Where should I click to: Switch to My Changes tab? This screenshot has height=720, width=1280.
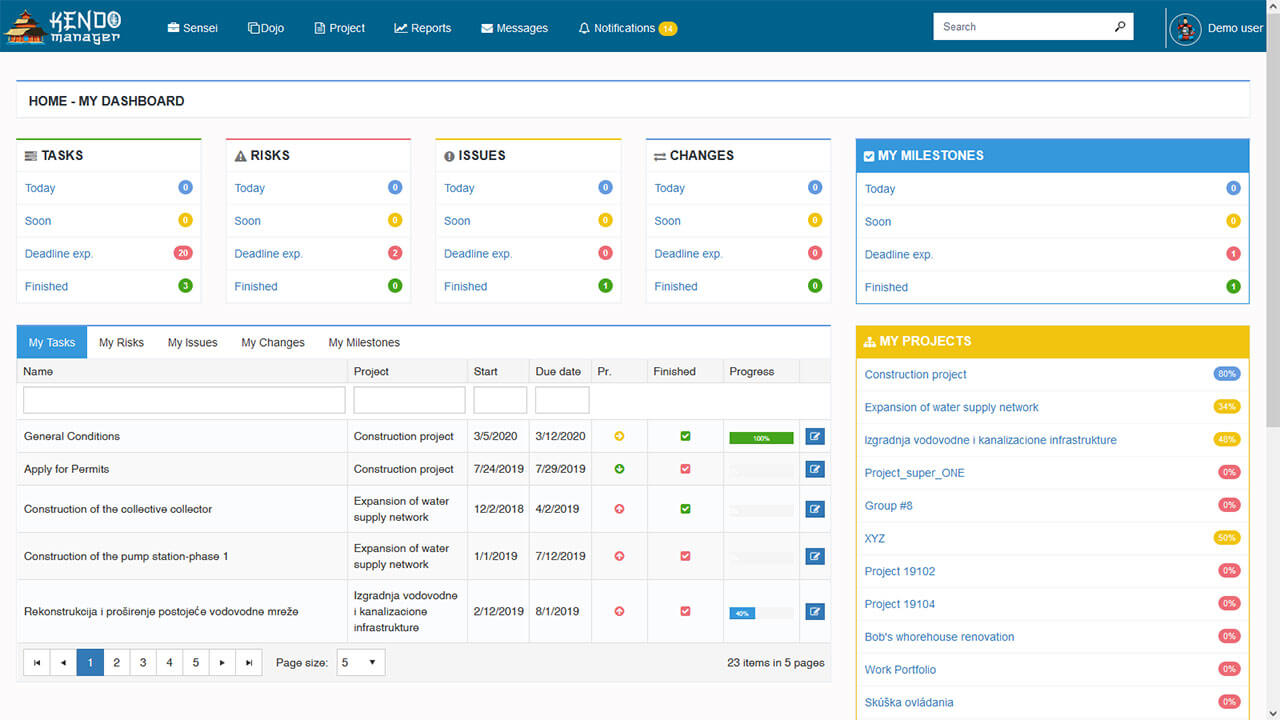pos(273,342)
